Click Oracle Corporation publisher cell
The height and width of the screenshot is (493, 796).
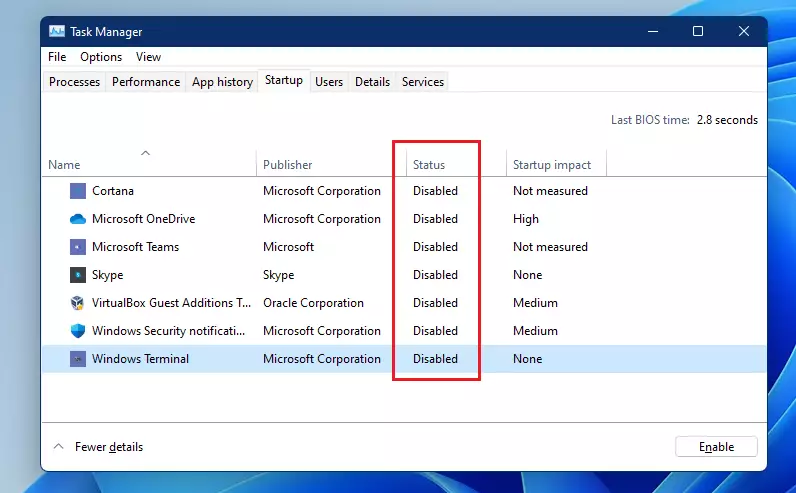(313, 303)
